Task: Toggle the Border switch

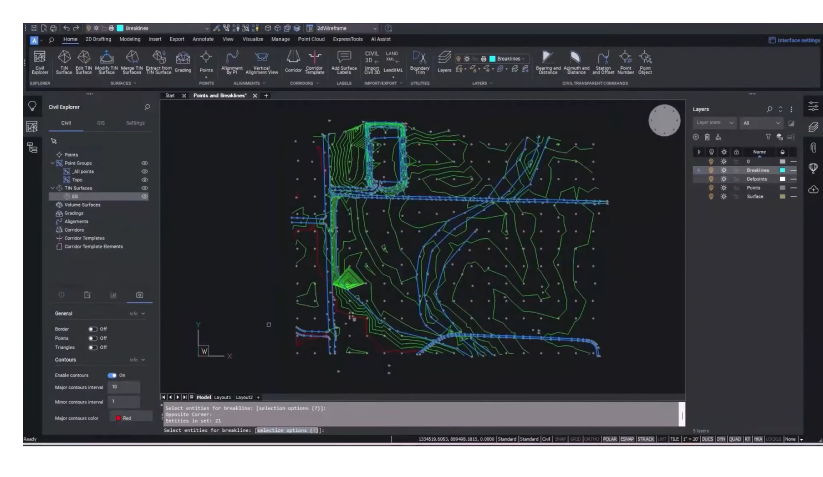Action: point(93,329)
